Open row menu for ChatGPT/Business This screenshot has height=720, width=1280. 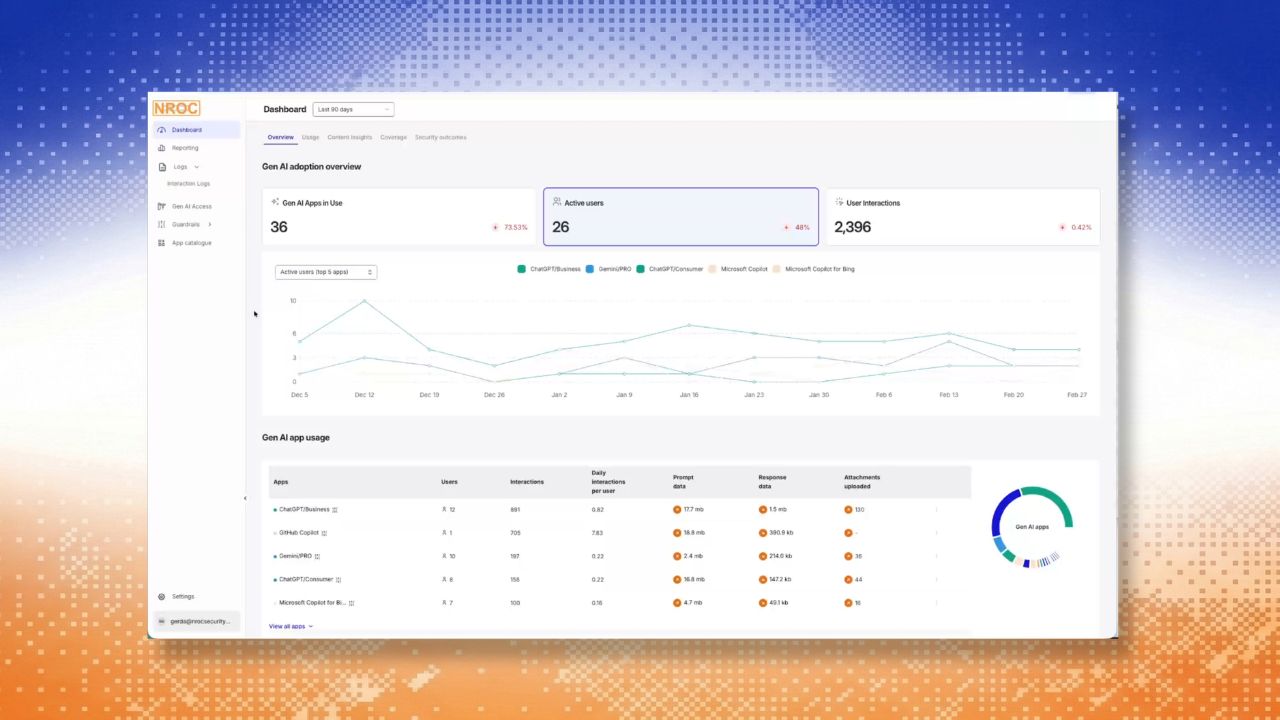click(937, 510)
